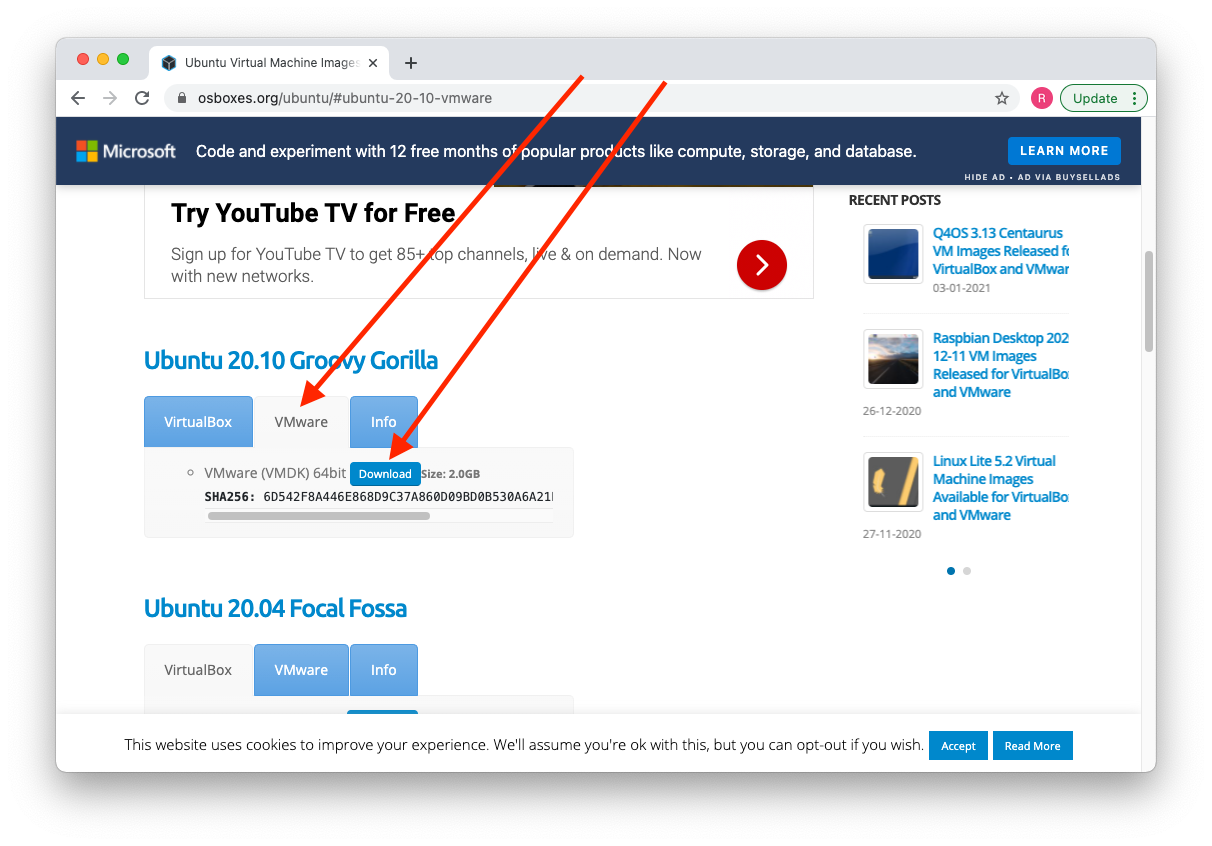Select the first carousel pagination dot
Screen dimensions: 1212x846
[x=951, y=571]
